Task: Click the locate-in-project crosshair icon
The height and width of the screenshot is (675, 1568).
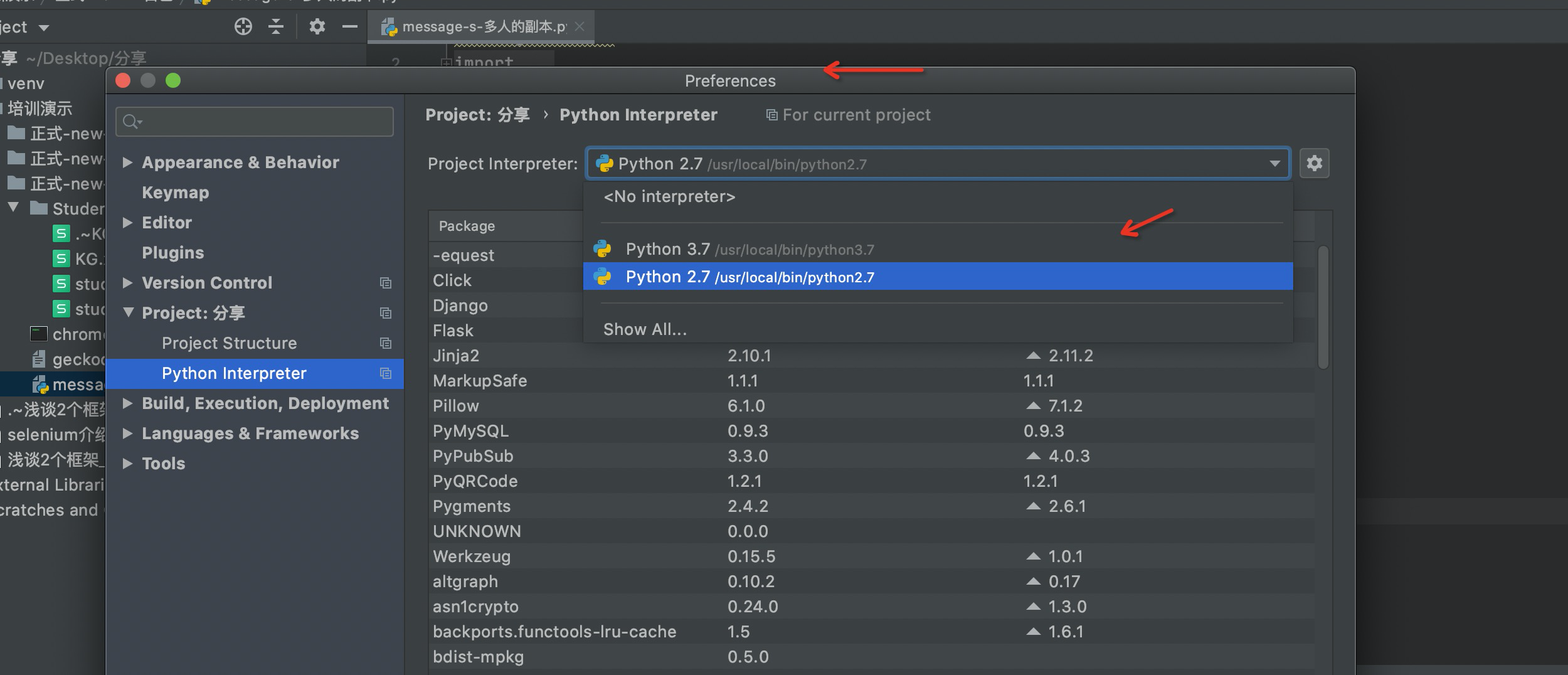Action: point(243,26)
